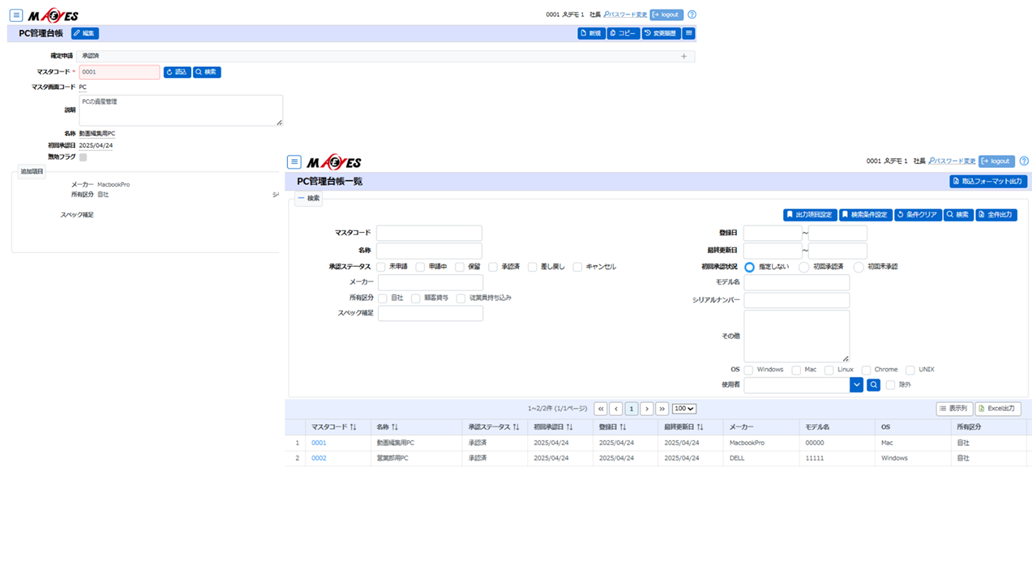Toggle 追加項目 section header
1032x570 pixels.
(x=32, y=172)
